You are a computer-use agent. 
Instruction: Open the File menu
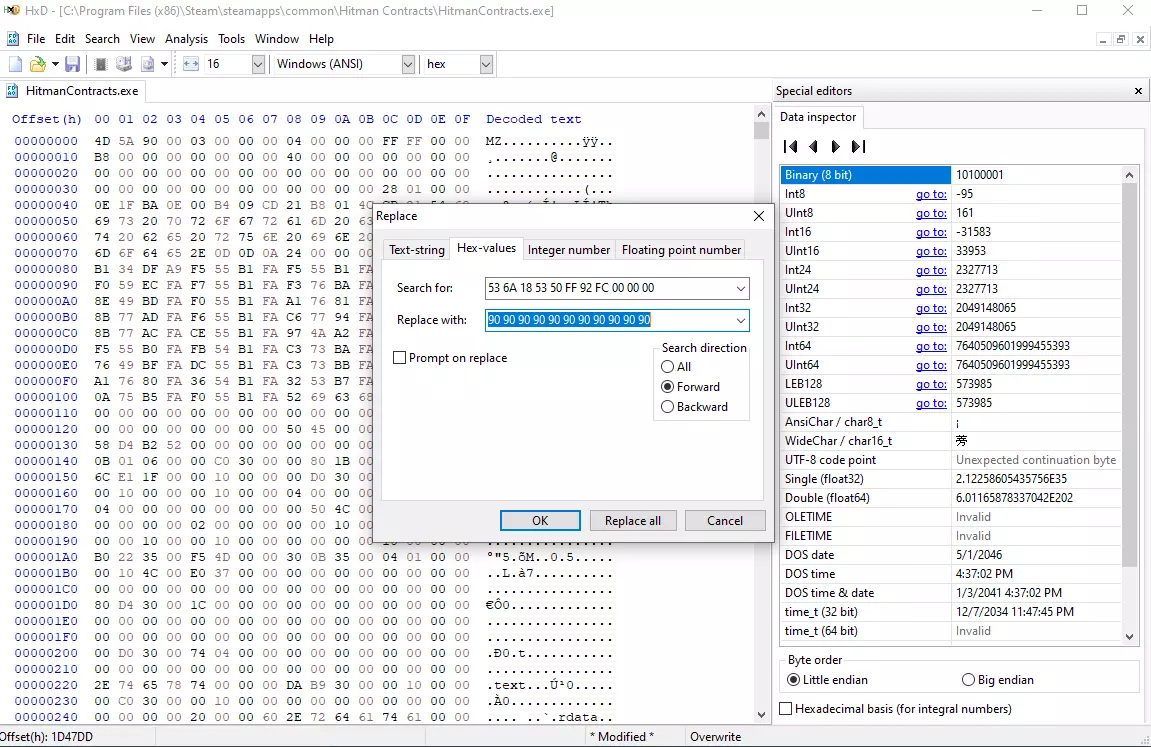pos(36,39)
